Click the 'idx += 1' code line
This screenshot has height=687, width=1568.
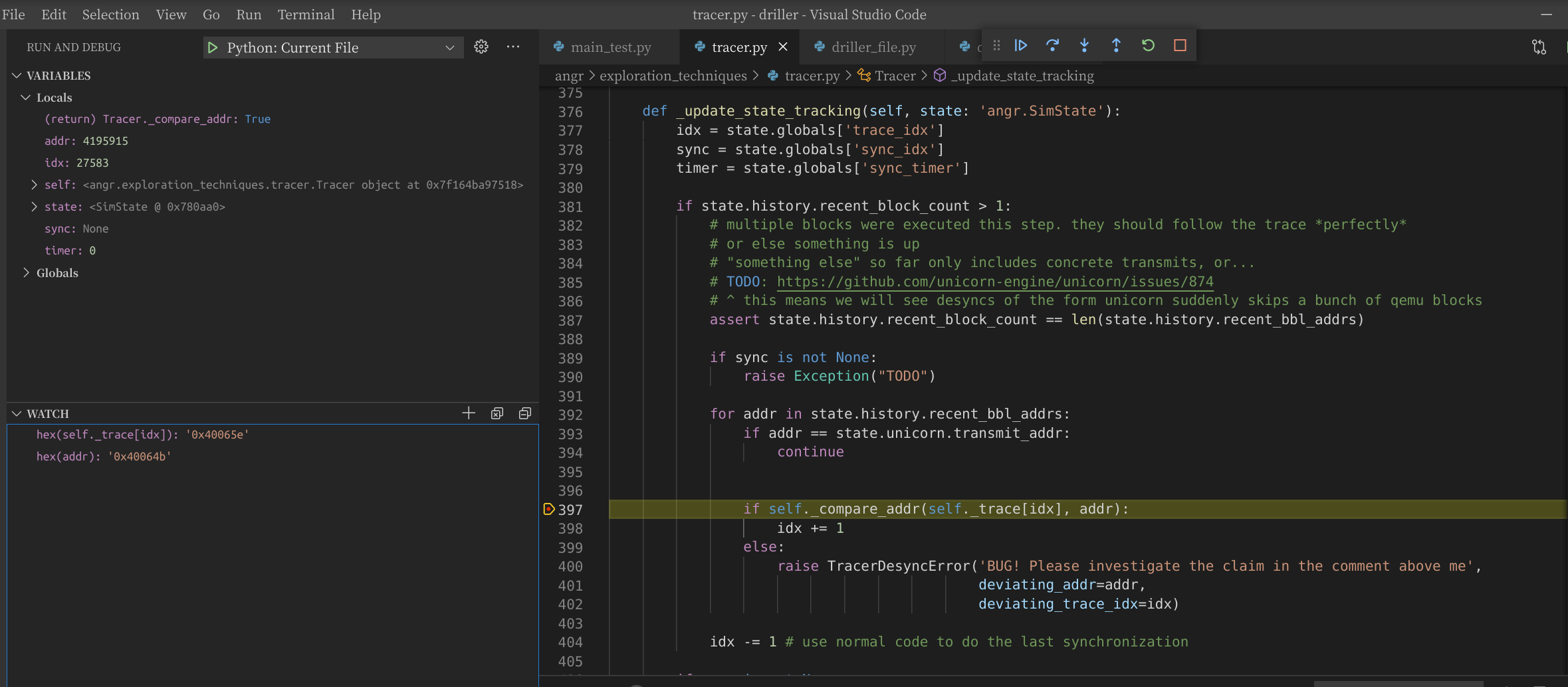pyautogui.click(x=810, y=528)
